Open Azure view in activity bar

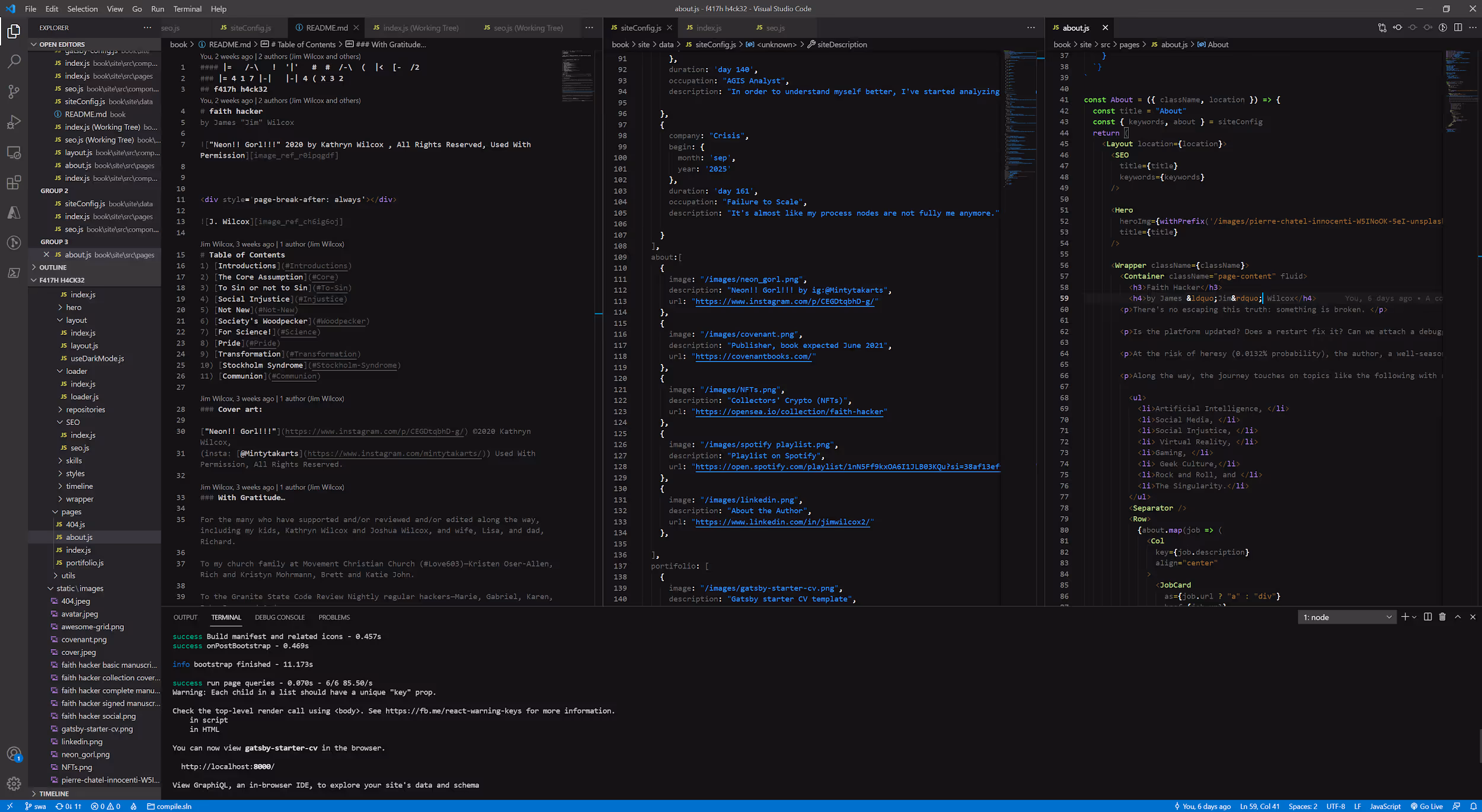pos(14,213)
